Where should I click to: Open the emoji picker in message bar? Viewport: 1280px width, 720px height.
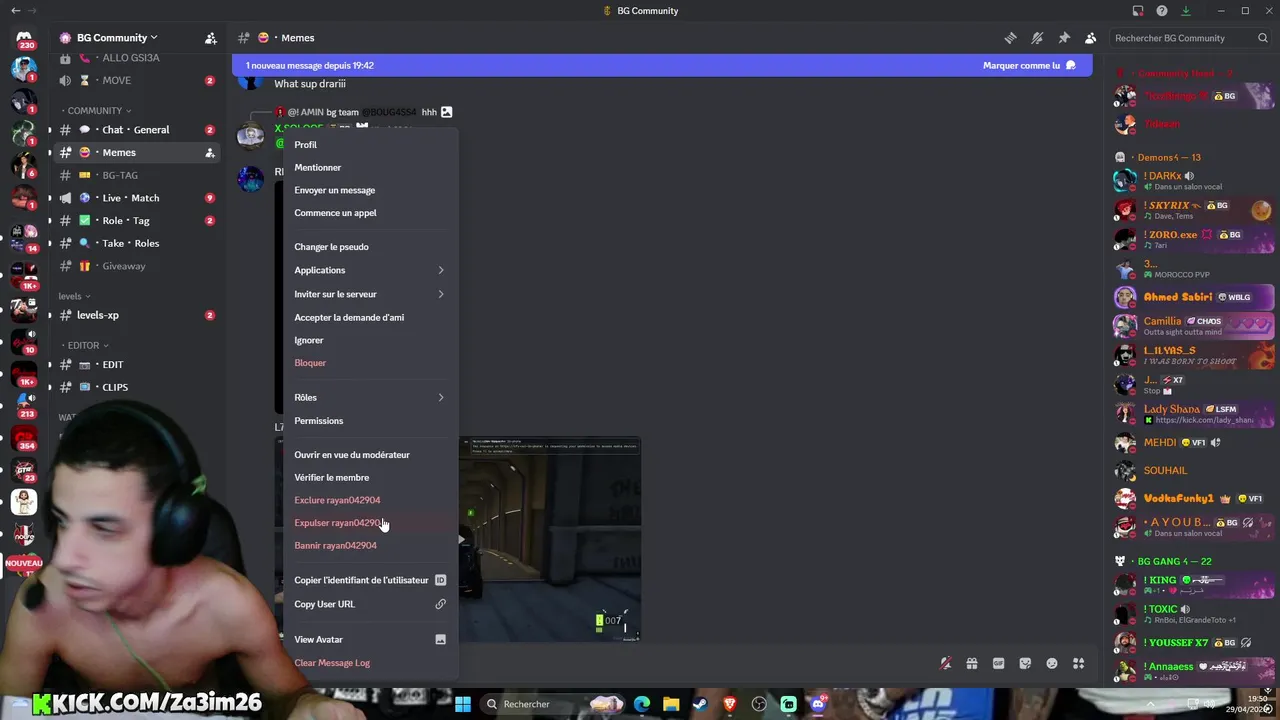click(x=1052, y=663)
